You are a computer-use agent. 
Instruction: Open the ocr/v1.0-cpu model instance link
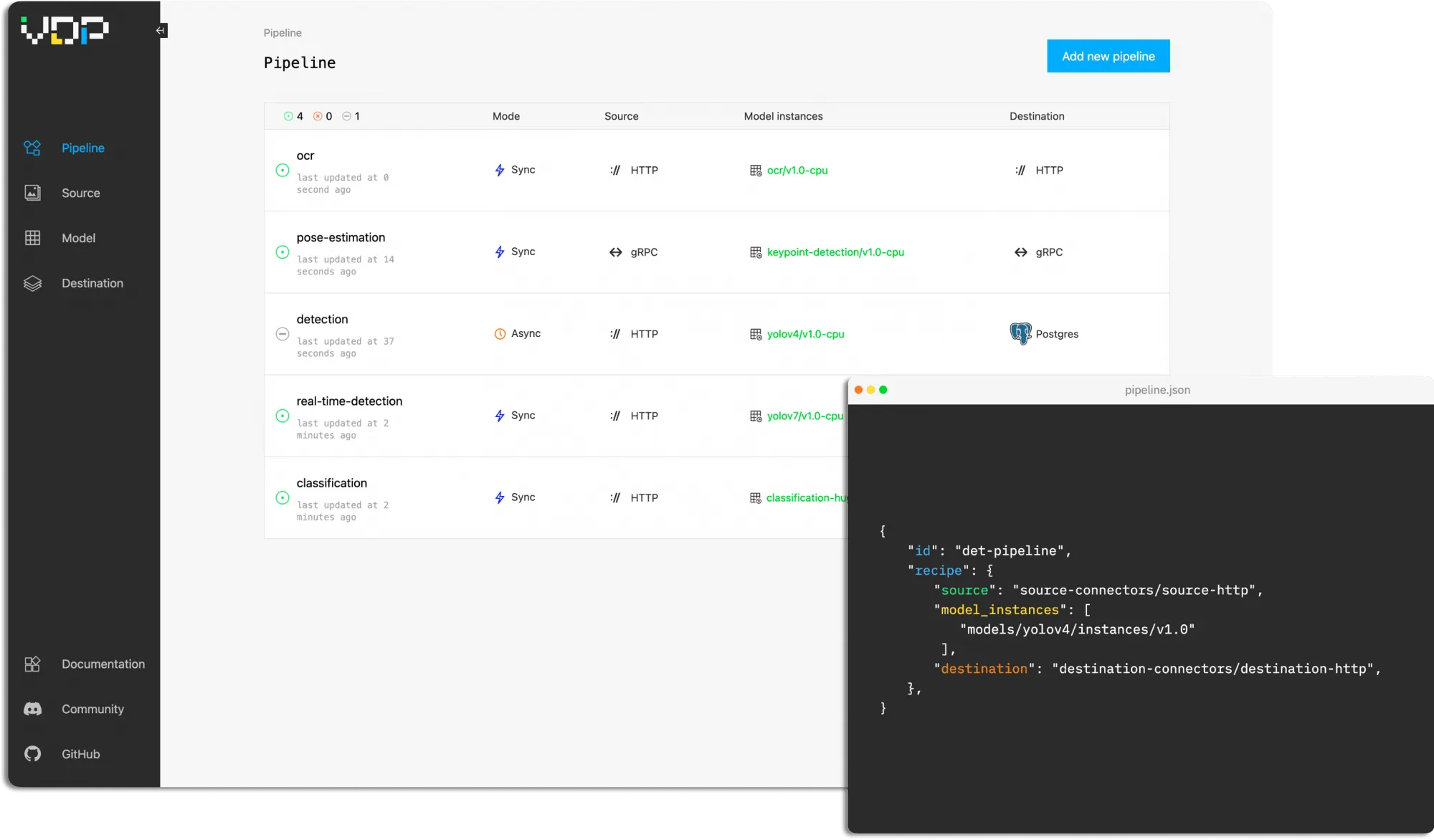click(797, 171)
